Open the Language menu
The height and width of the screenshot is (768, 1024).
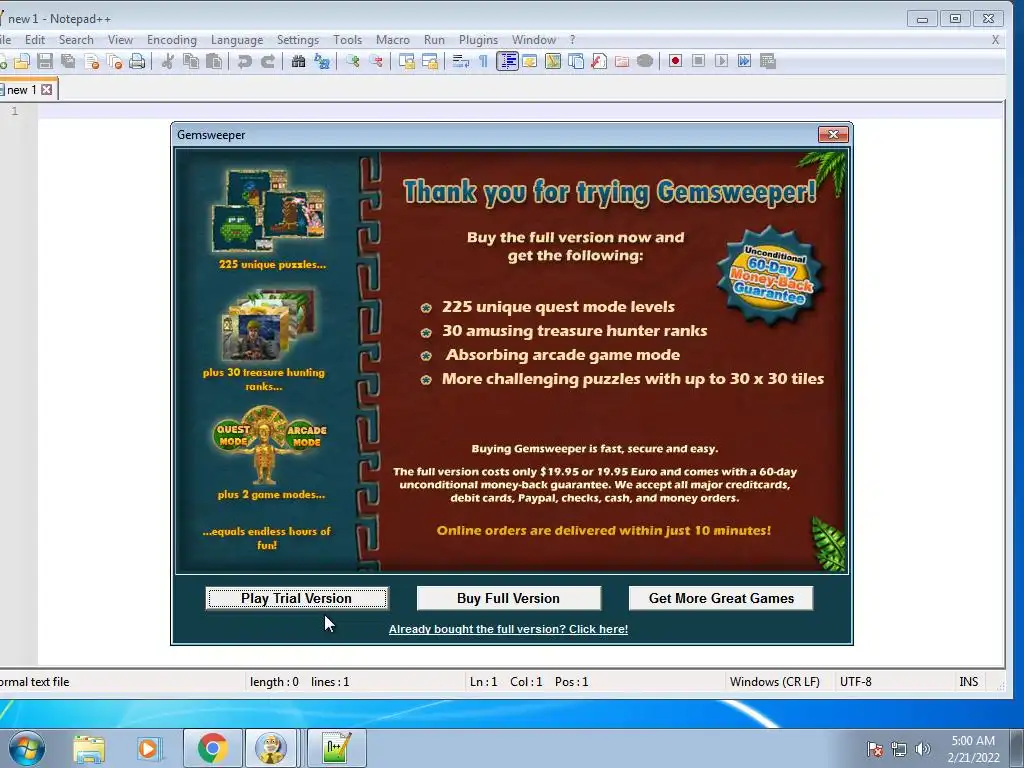click(x=236, y=40)
